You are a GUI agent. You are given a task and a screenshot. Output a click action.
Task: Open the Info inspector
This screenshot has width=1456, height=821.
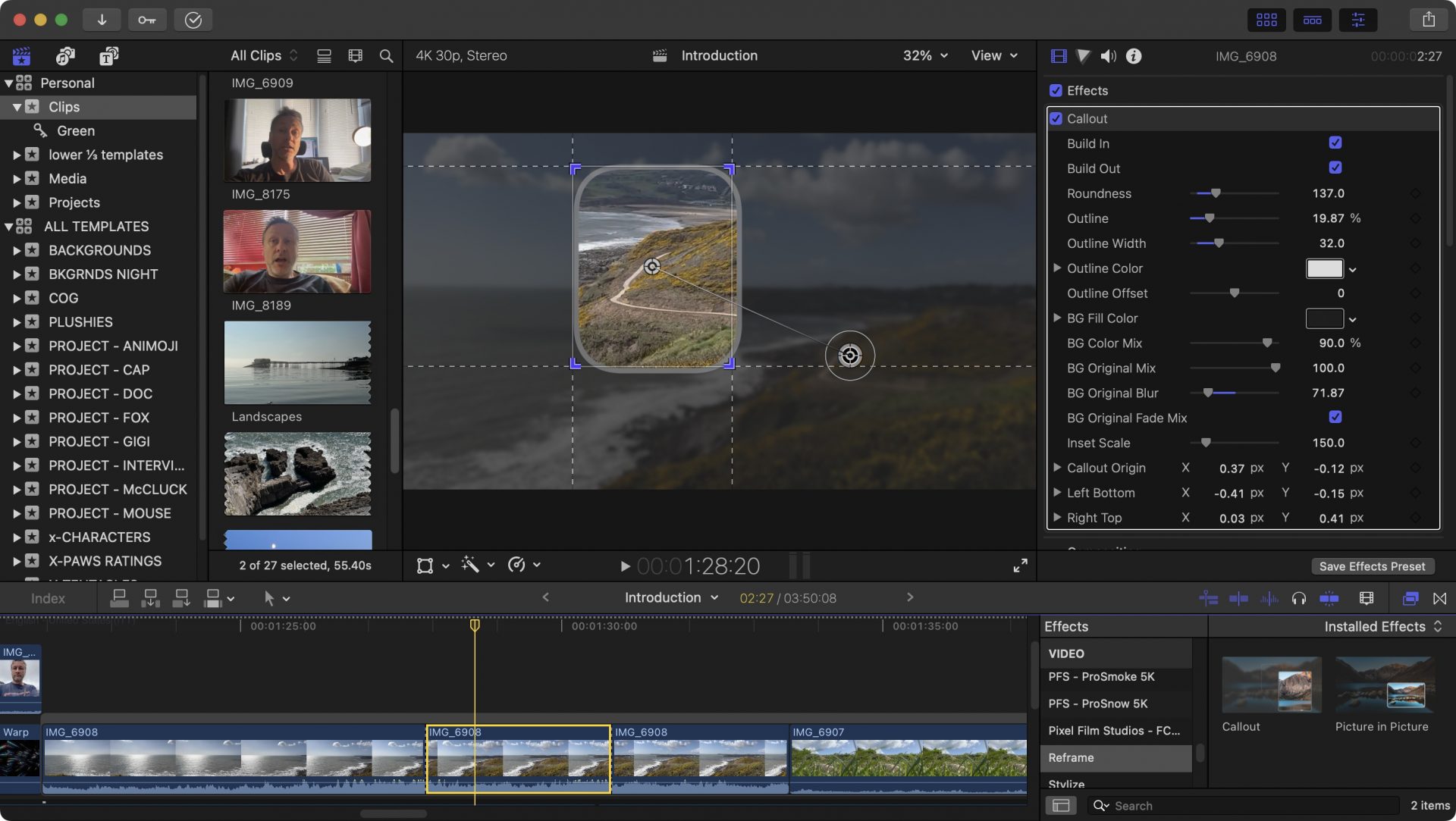click(1133, 55)
